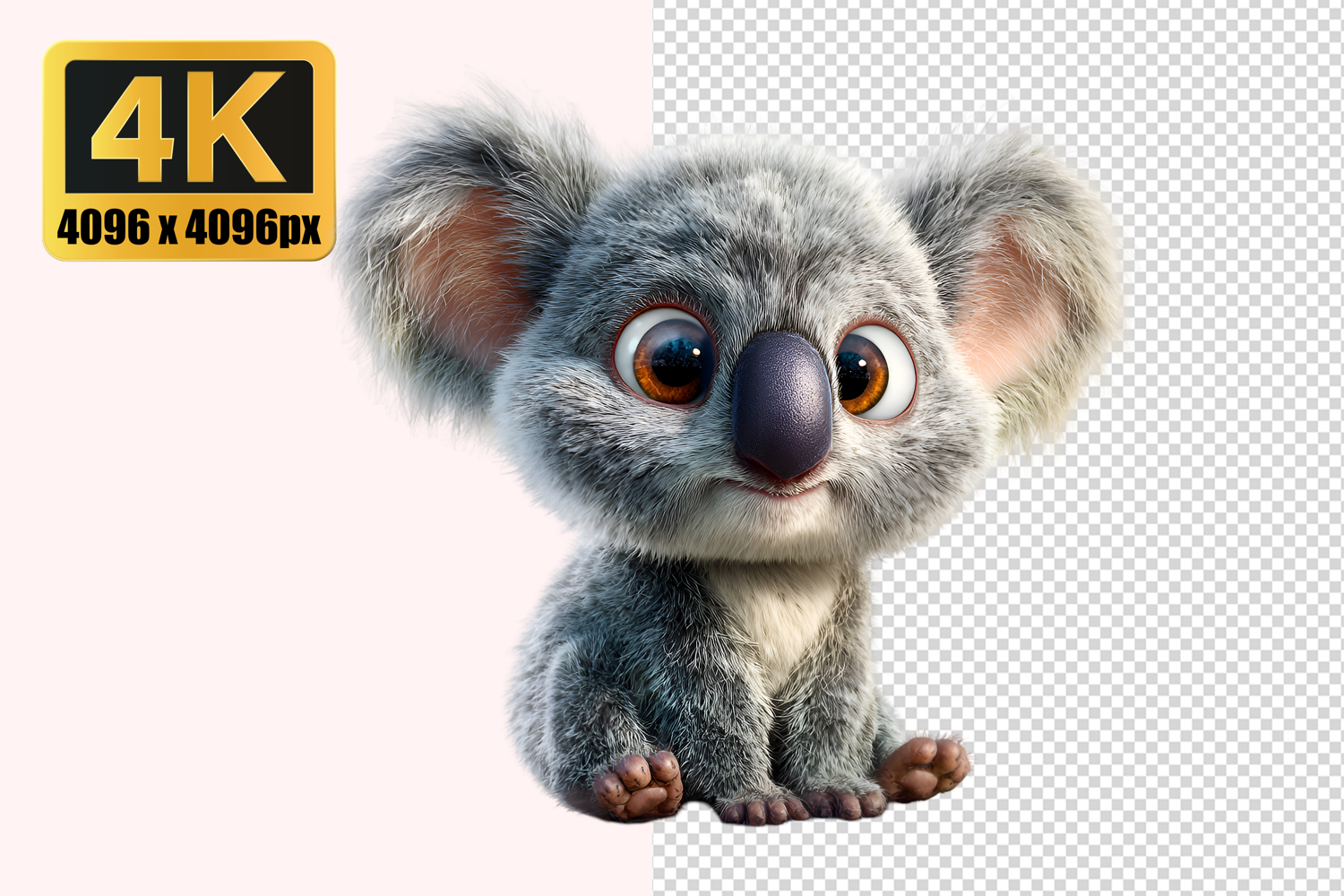Click the koala's white chin fur
Screen dimensions: 1344x896
pyautogui.click(x=780, y=529)
